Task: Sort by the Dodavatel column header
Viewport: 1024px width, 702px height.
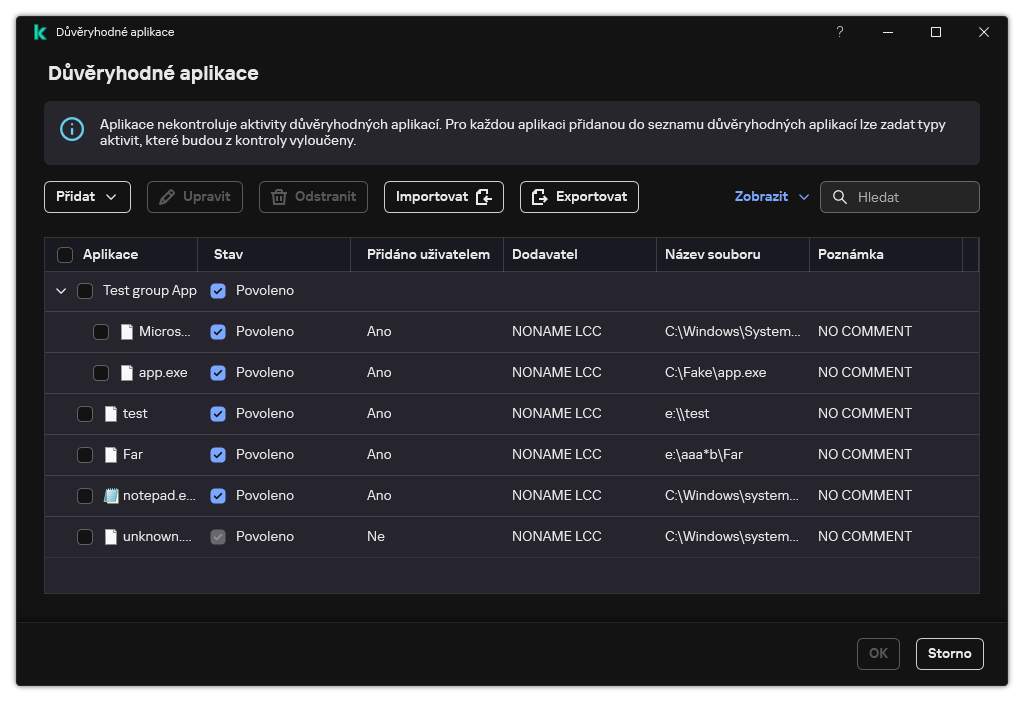Action: 545,255
